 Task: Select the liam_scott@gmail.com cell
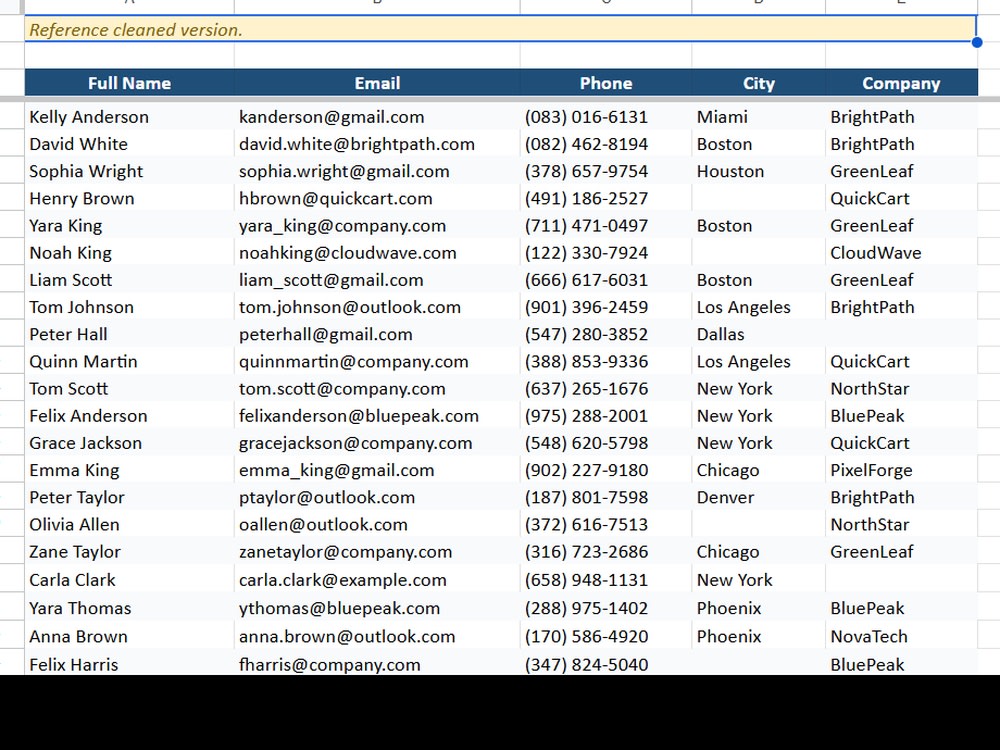pyautogui.click(x=377, y=280)
